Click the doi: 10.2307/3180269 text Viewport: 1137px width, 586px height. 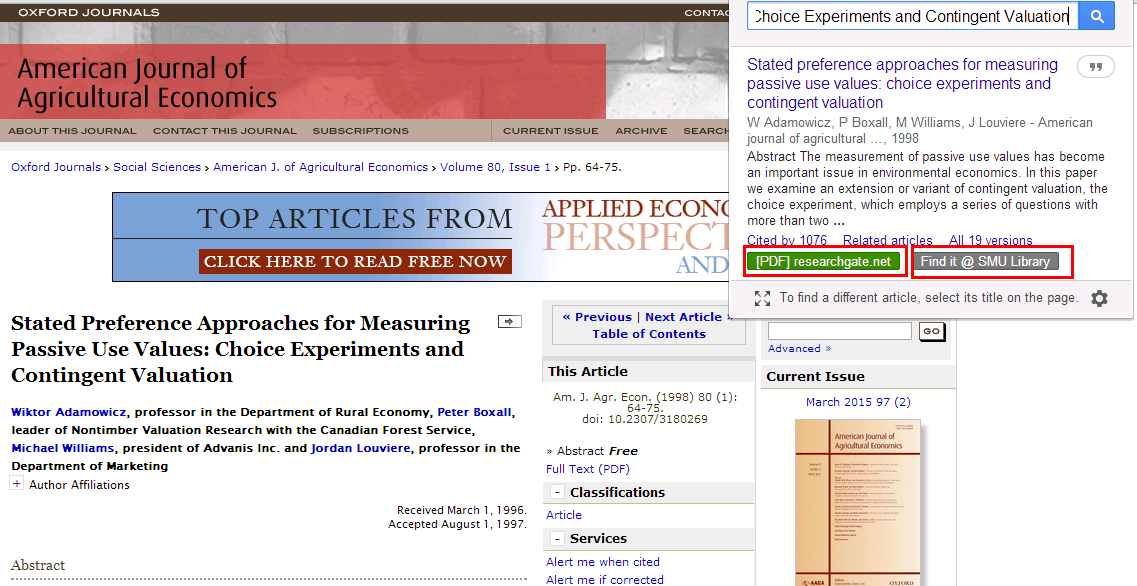(x=645, y=419)
